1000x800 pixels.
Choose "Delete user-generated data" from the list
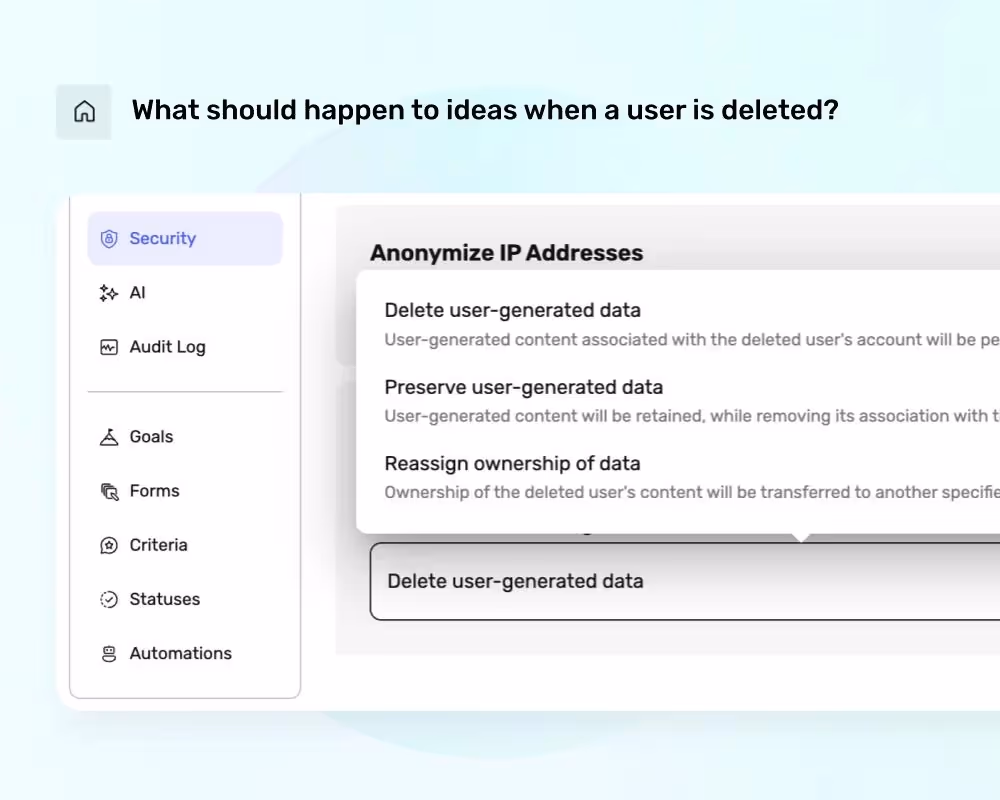(512, 310)
